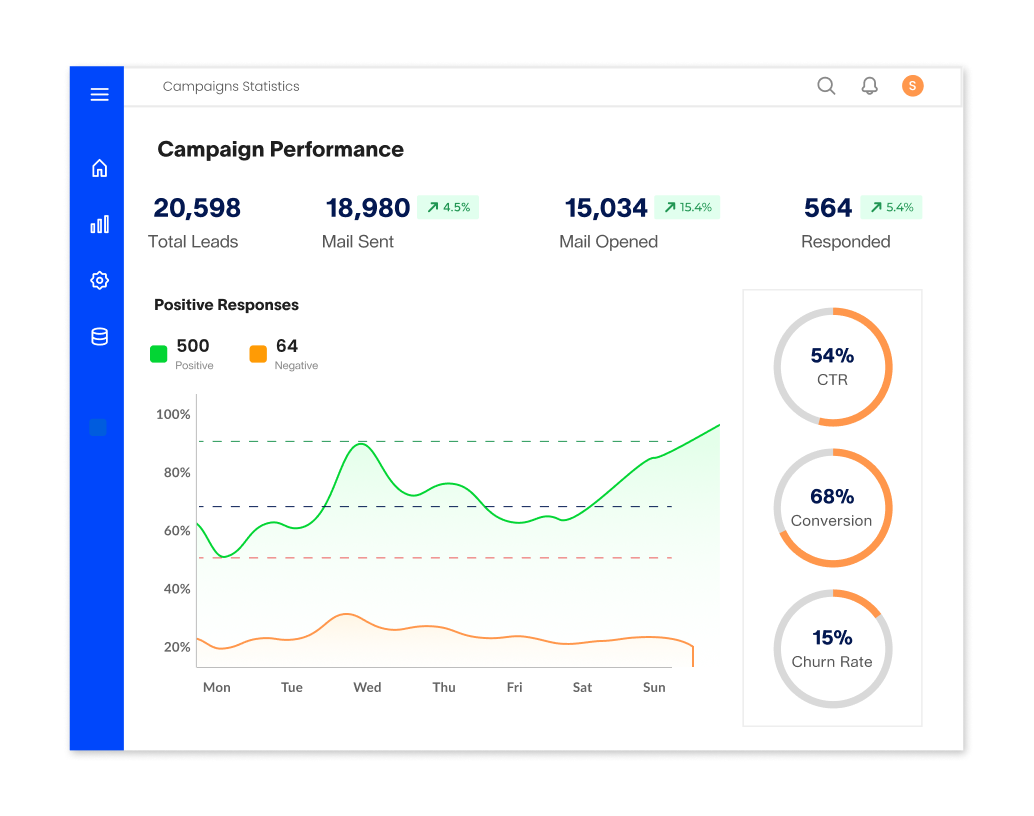
Task: Click the Sun label on the chart axis
Action: (654, 687)
